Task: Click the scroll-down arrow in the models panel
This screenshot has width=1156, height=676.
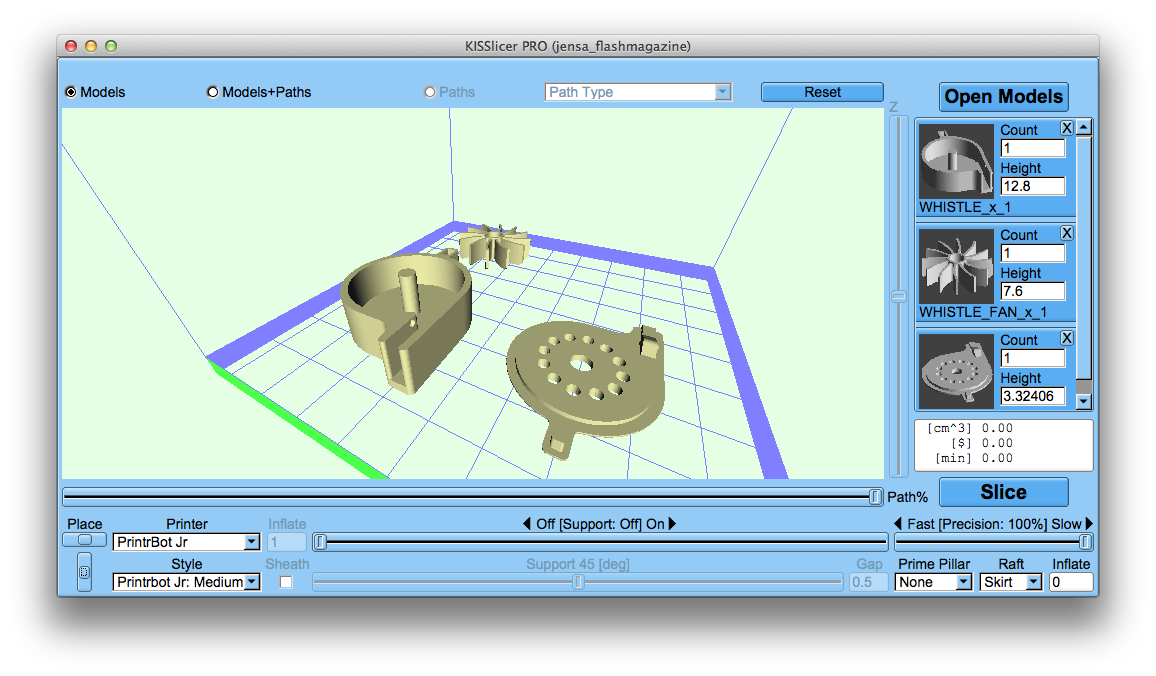Action: (1083, 400)
